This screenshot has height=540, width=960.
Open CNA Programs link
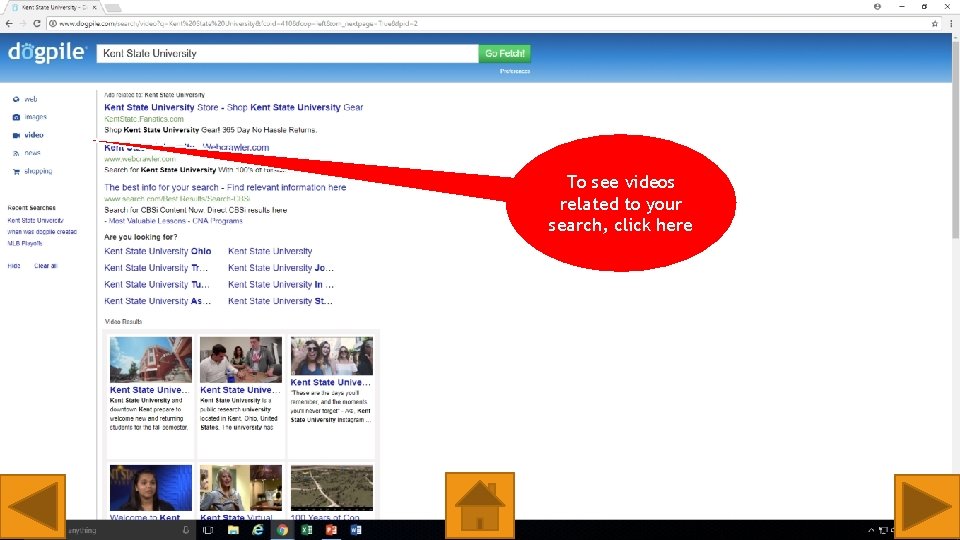(x=217, y=221)
